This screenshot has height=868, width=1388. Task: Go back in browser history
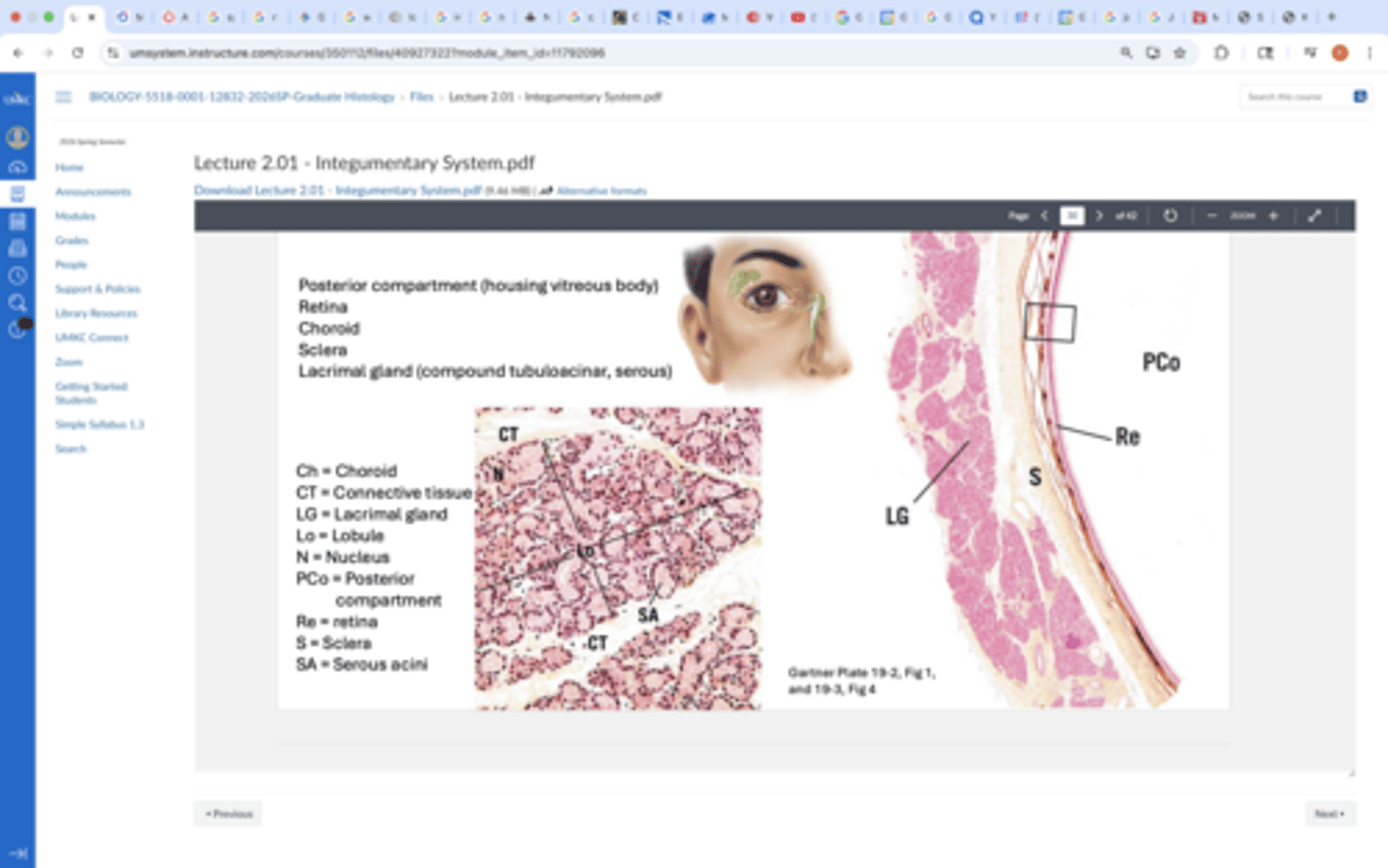click(18, 53)
